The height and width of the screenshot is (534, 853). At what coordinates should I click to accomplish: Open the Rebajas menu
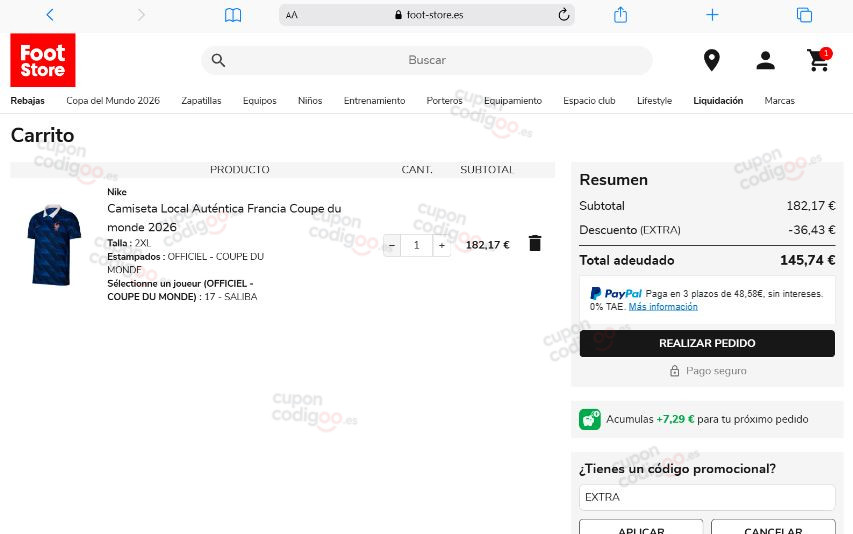[28, 101]
